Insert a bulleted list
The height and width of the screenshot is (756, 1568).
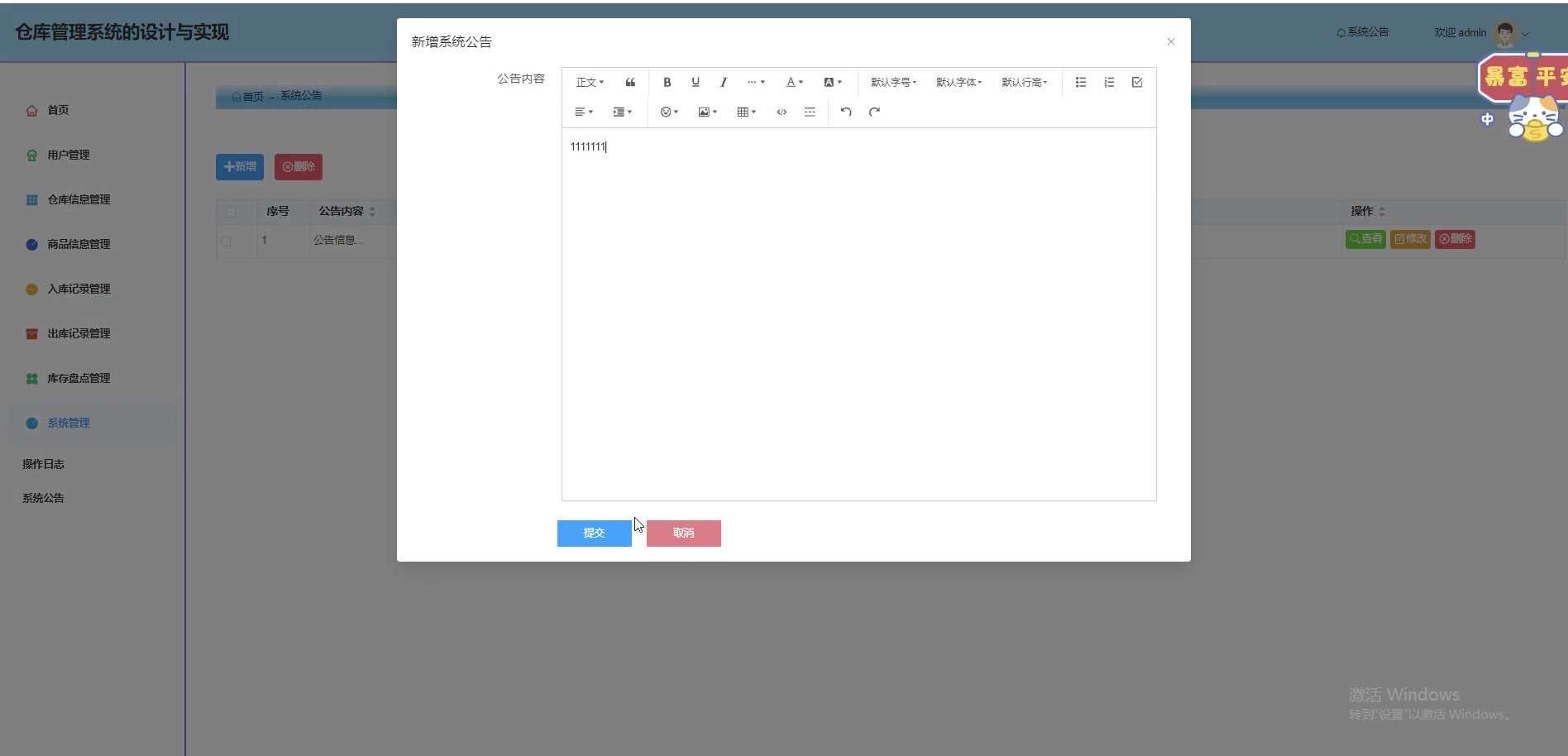pos(1081,82)
